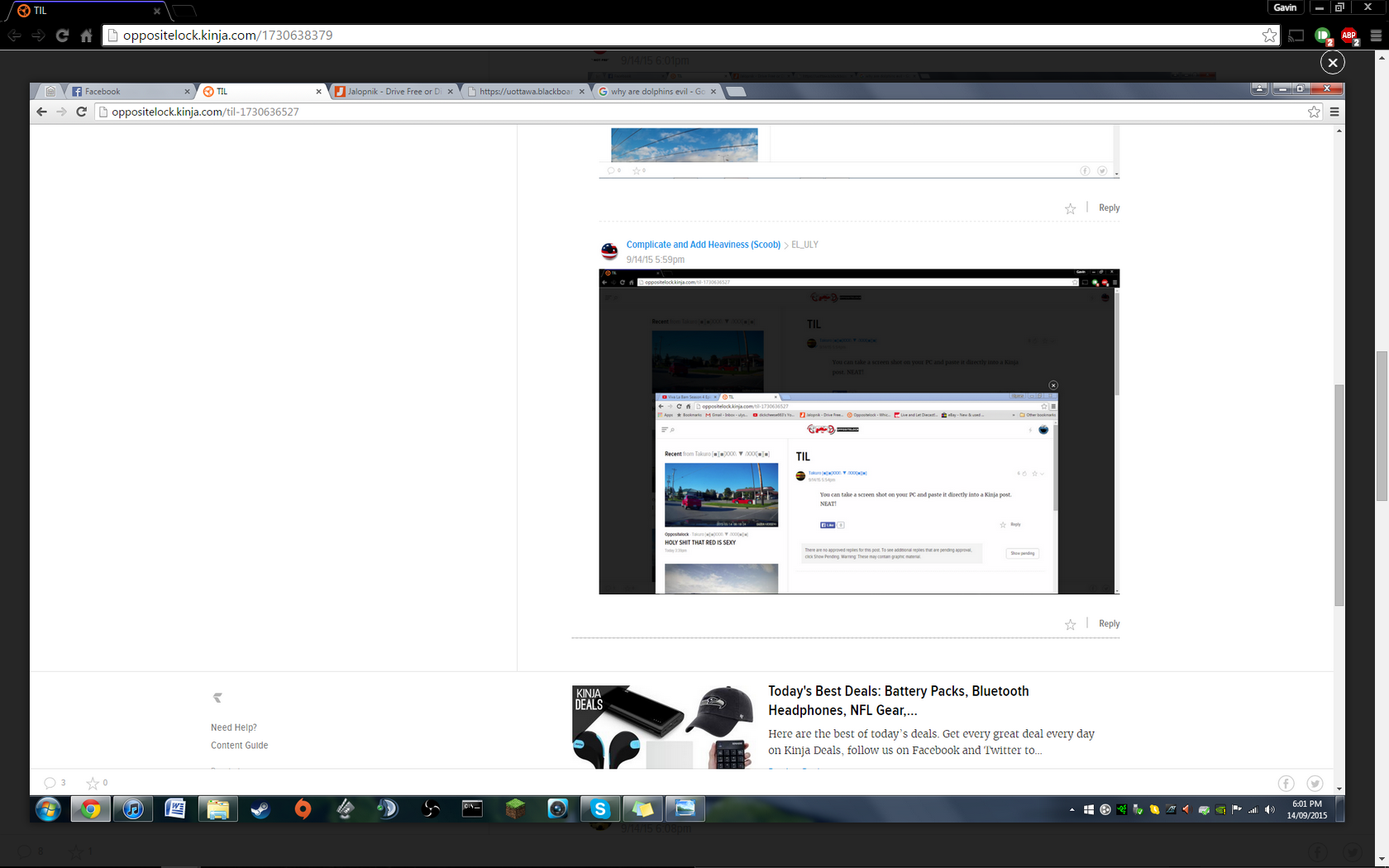Screen dimensions: 1389x868
Task: Close the lightbox with the circled X
Action: (x=1332, y=62)
